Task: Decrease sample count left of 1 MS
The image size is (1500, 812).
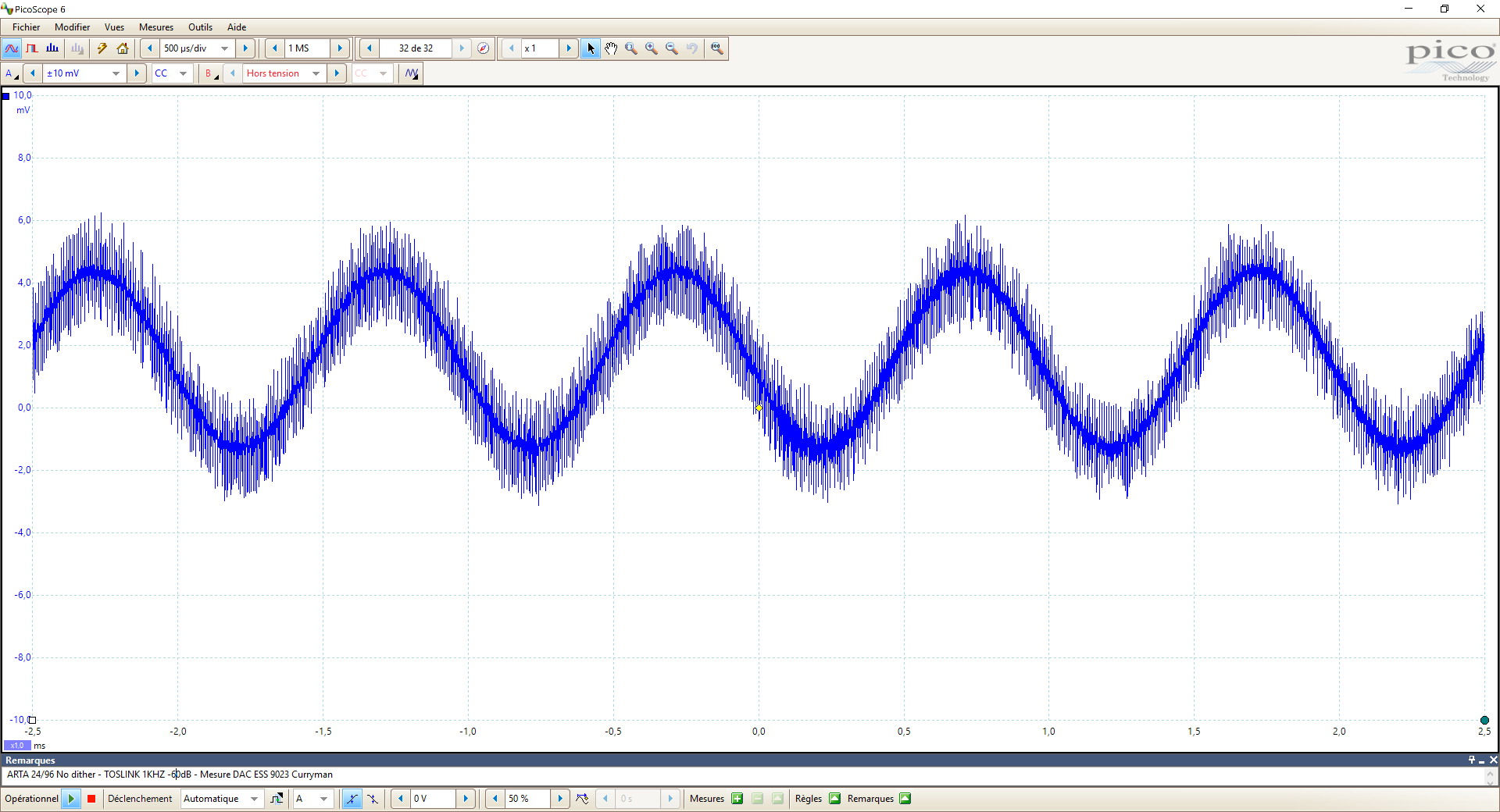Action: coord(275,48)
